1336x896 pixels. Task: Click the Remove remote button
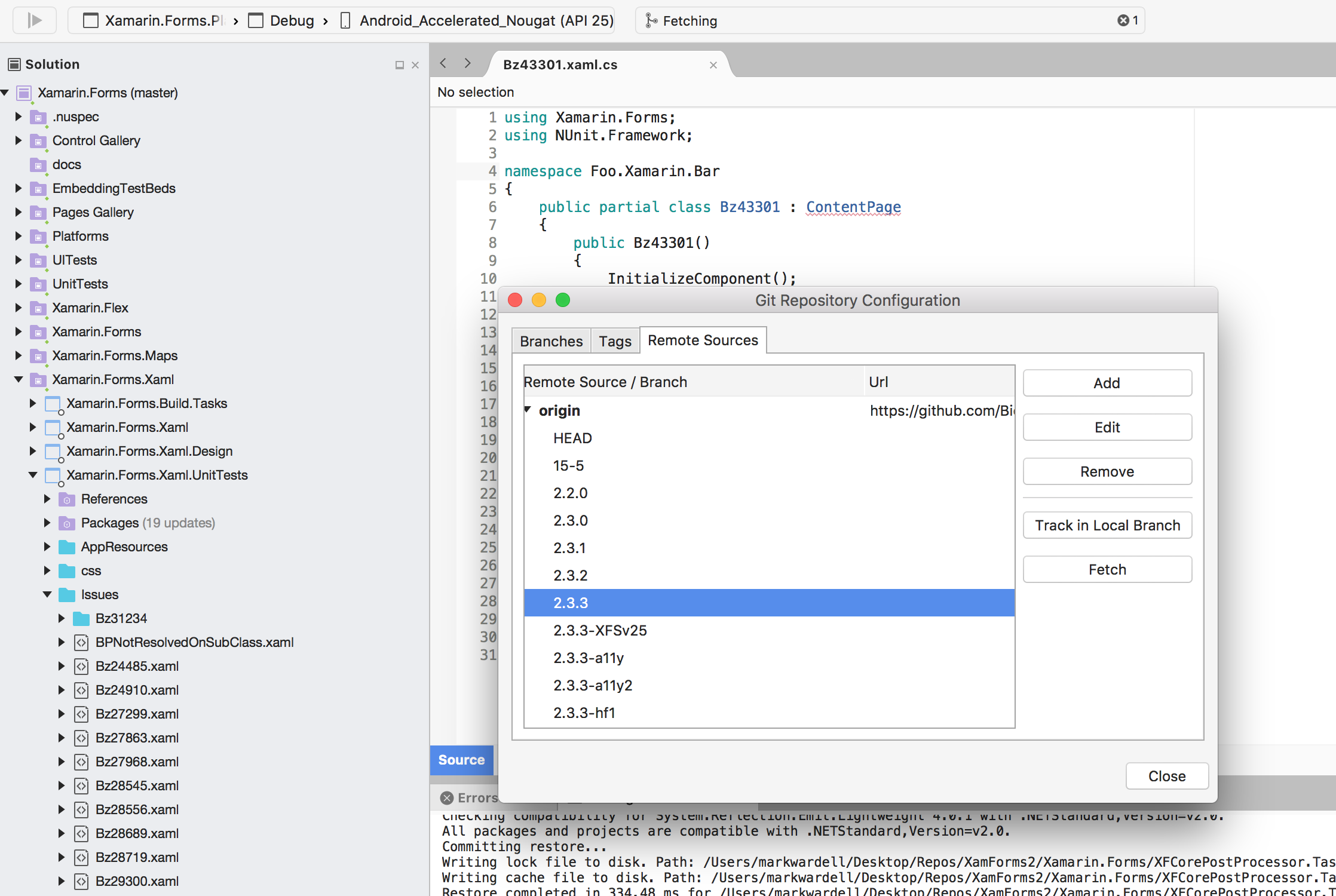(x=1107, y=471)
